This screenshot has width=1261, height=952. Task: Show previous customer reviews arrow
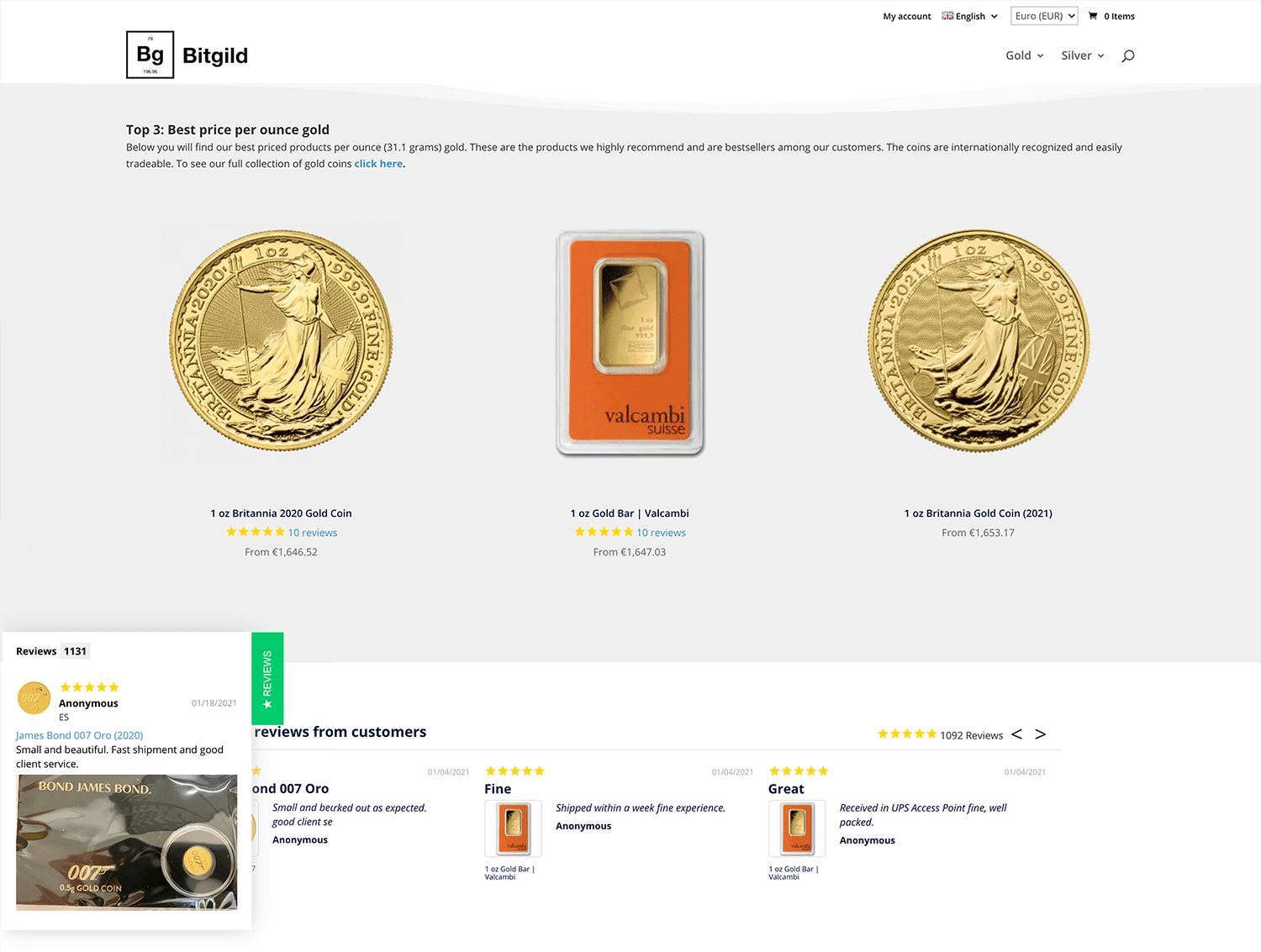(1016, 734)
